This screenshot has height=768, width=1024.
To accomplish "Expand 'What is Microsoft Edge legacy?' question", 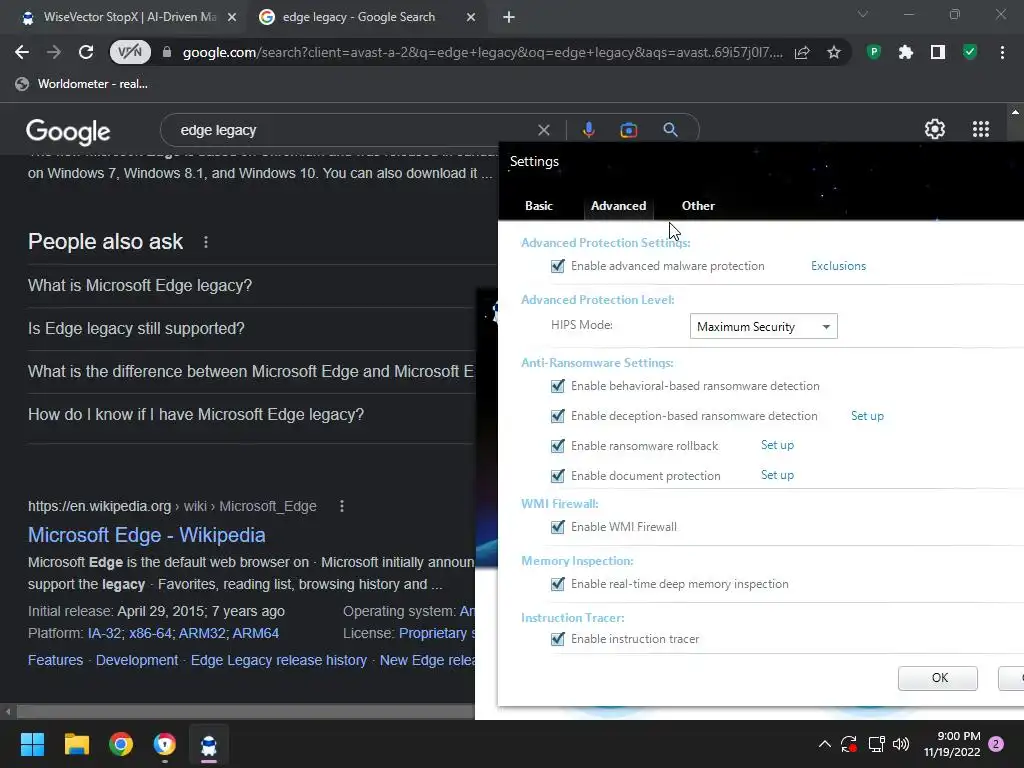I will tap(251, 285).
